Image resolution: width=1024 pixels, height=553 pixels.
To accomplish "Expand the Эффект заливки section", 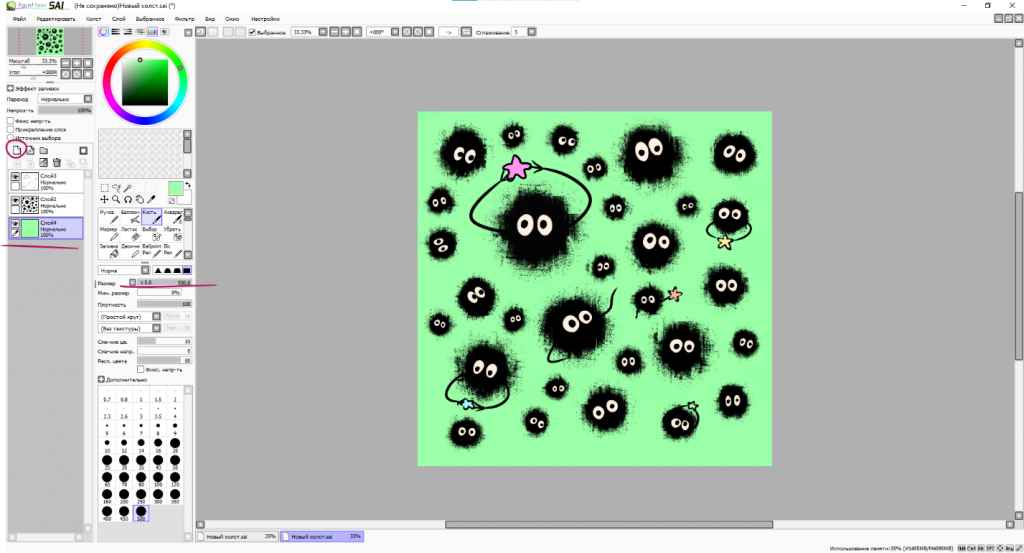I will [x=10, y=88].
